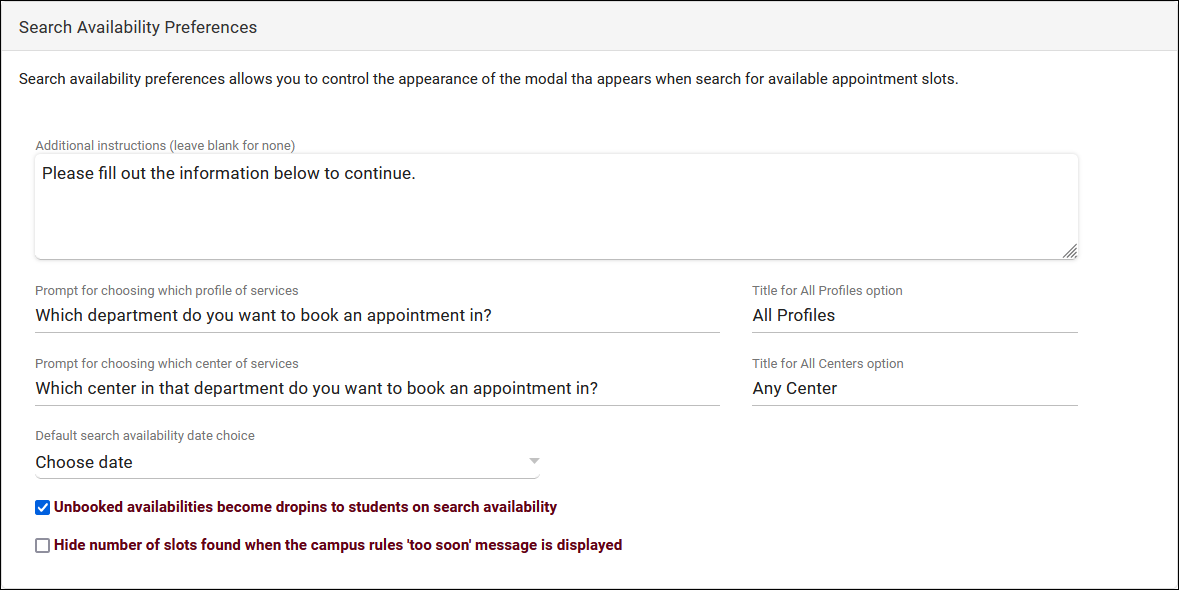Click the Title for All Profiles option label
This screenshot has height=590, width=1179.
827,291
